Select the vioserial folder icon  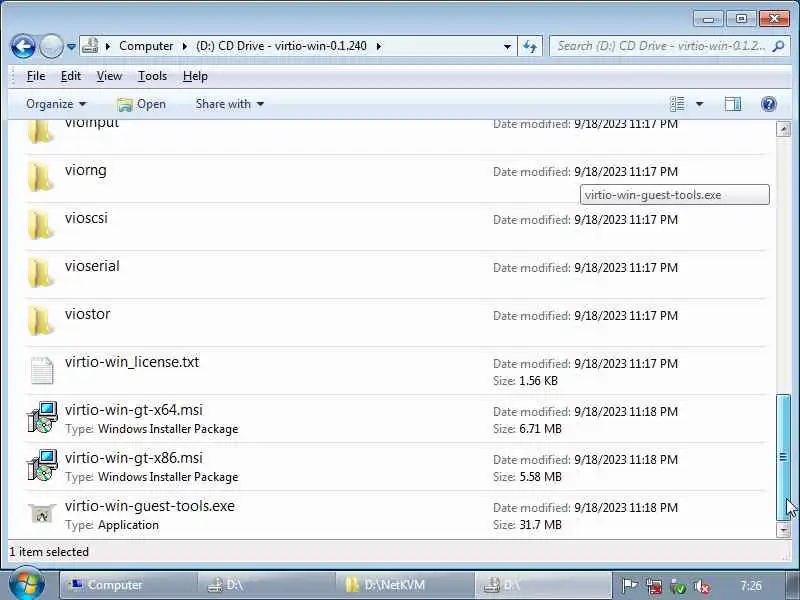pyautogui.click(x=41, y=273)
